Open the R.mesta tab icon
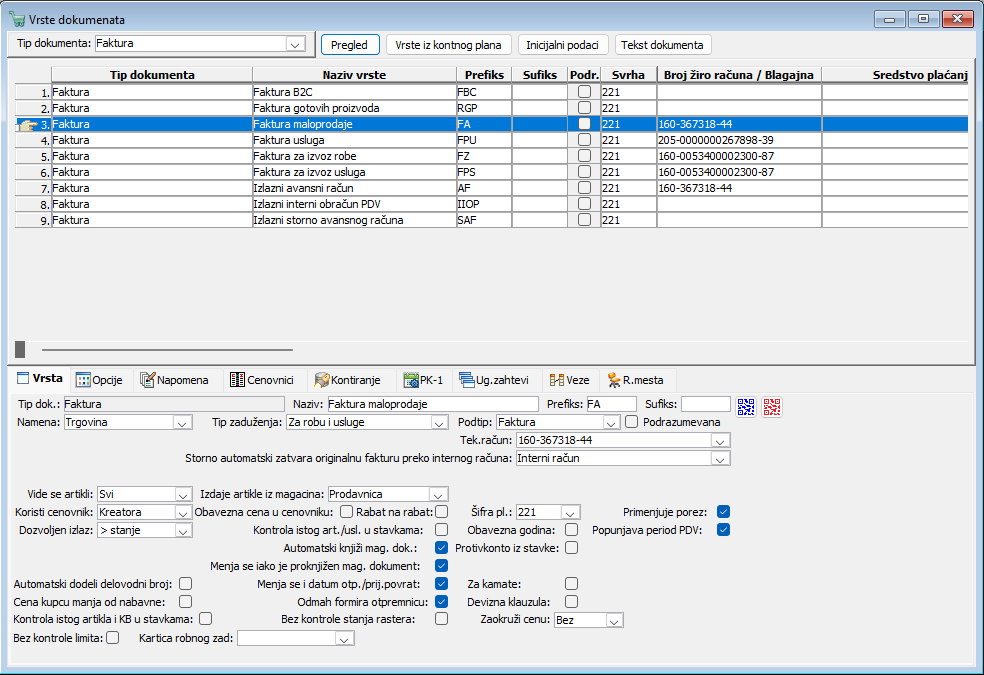This screenshot has width=984, height=675. 614,380
